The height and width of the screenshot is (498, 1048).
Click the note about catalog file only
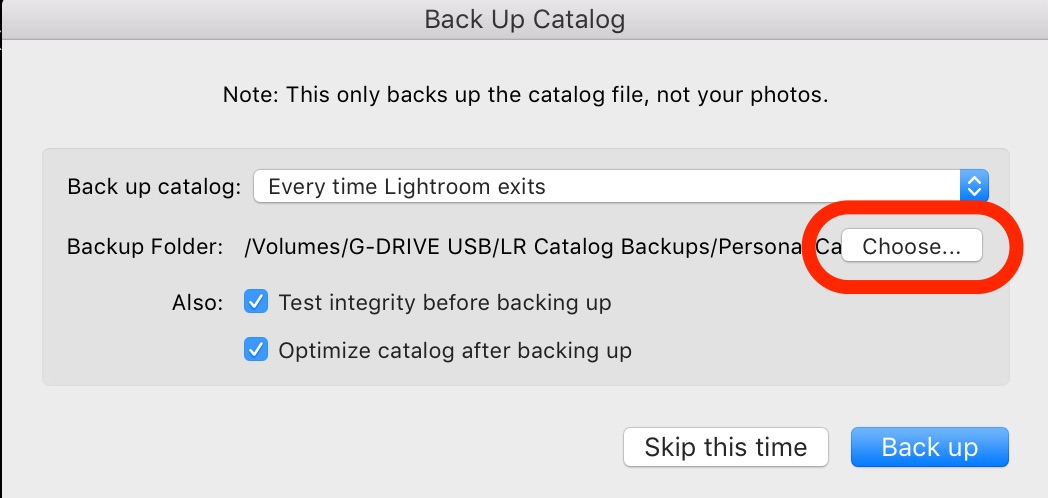525,96
